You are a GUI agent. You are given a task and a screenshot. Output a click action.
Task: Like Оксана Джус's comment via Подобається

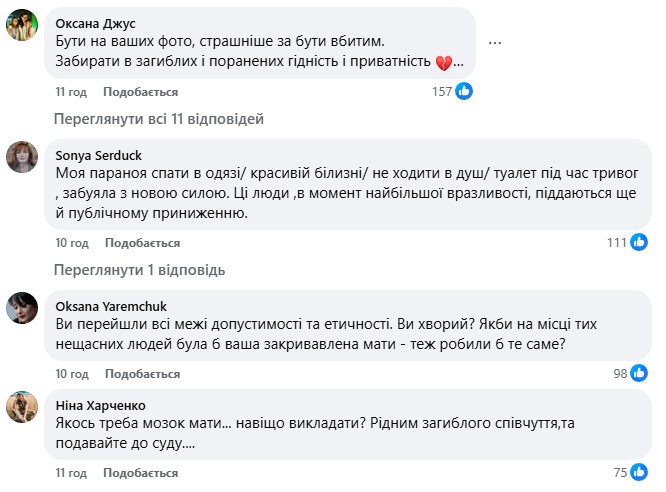click(141, 92)
